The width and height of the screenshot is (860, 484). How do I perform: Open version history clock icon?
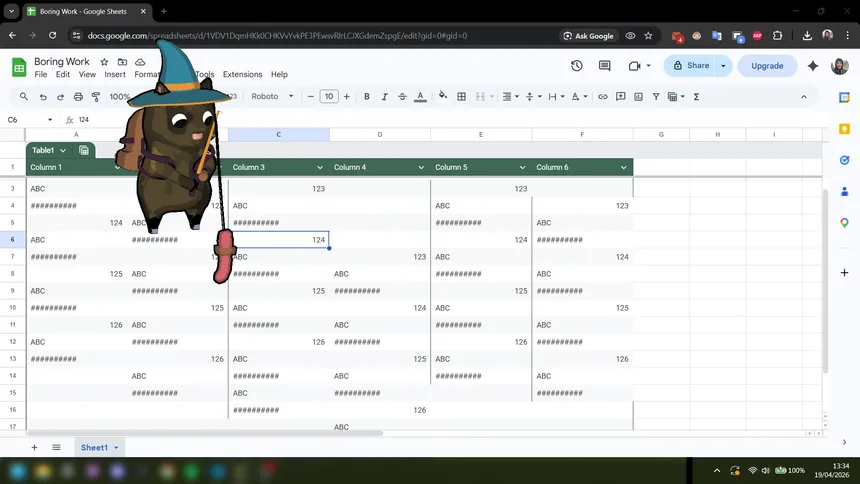click(x=577, y=66)
